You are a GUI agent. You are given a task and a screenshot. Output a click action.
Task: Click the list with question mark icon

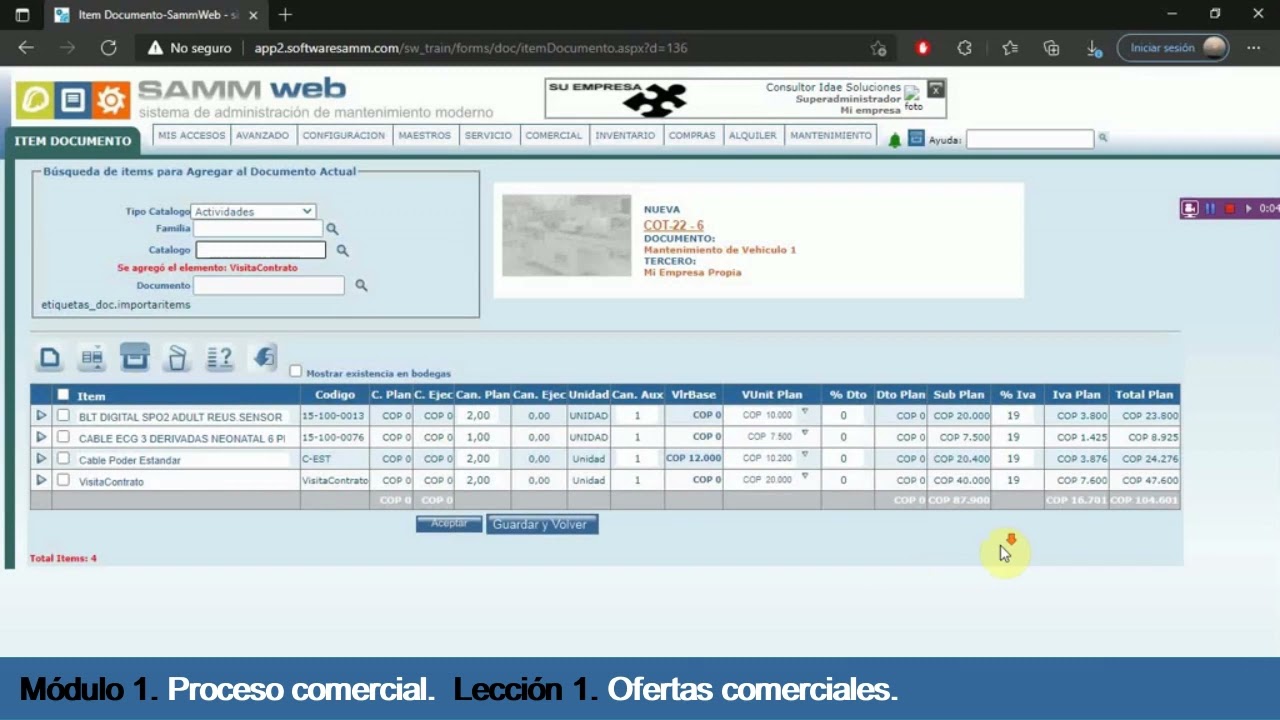click(x=219, y=357)
